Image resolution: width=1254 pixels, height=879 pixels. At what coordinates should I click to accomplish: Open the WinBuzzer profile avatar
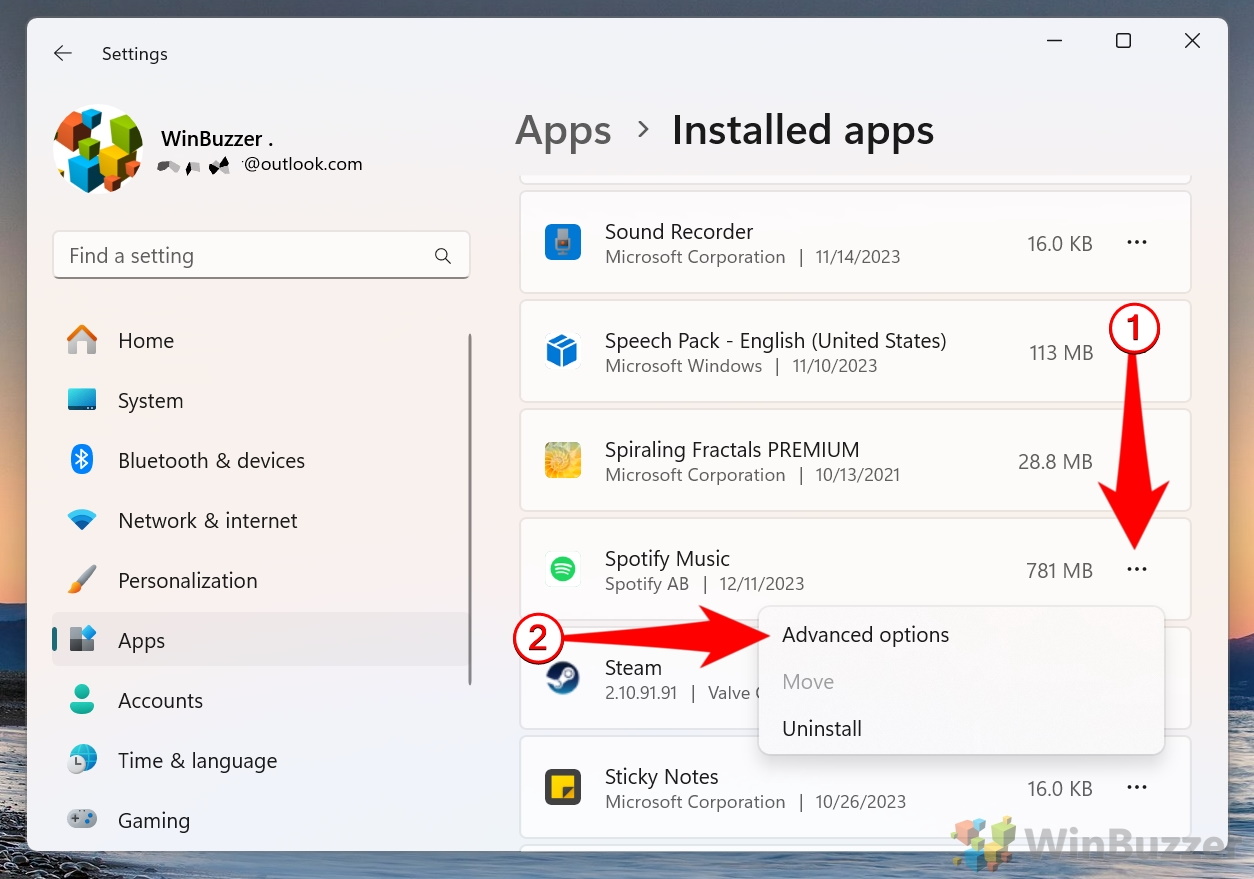click(98, 150)
